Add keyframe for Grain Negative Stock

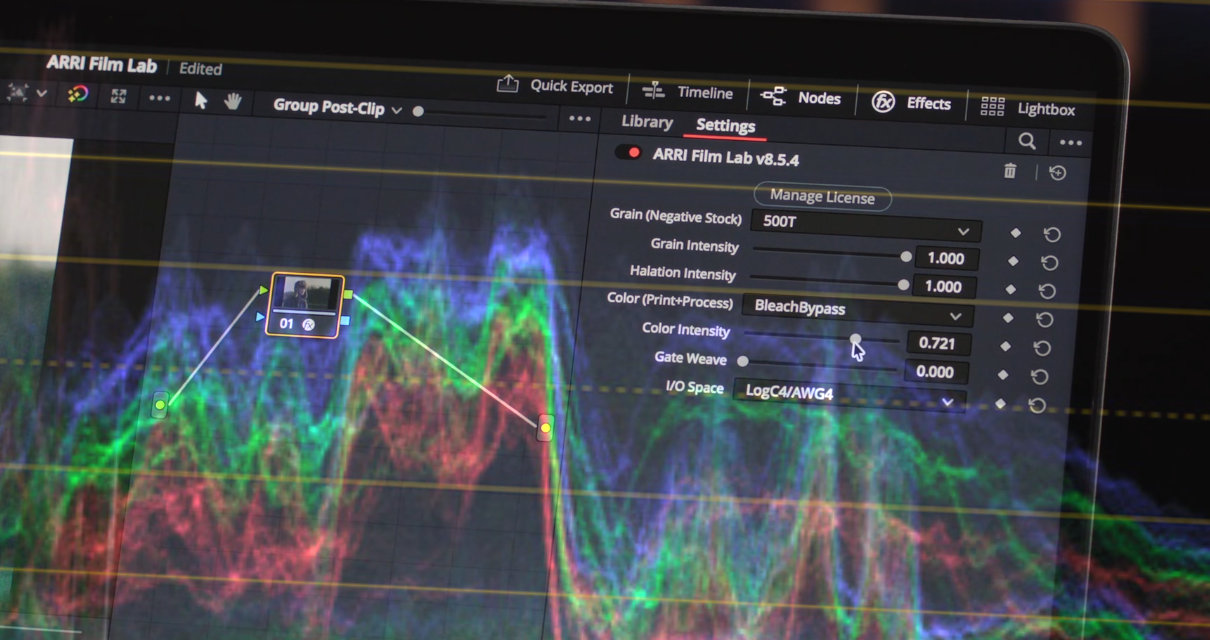click(x=1016, y=233)
